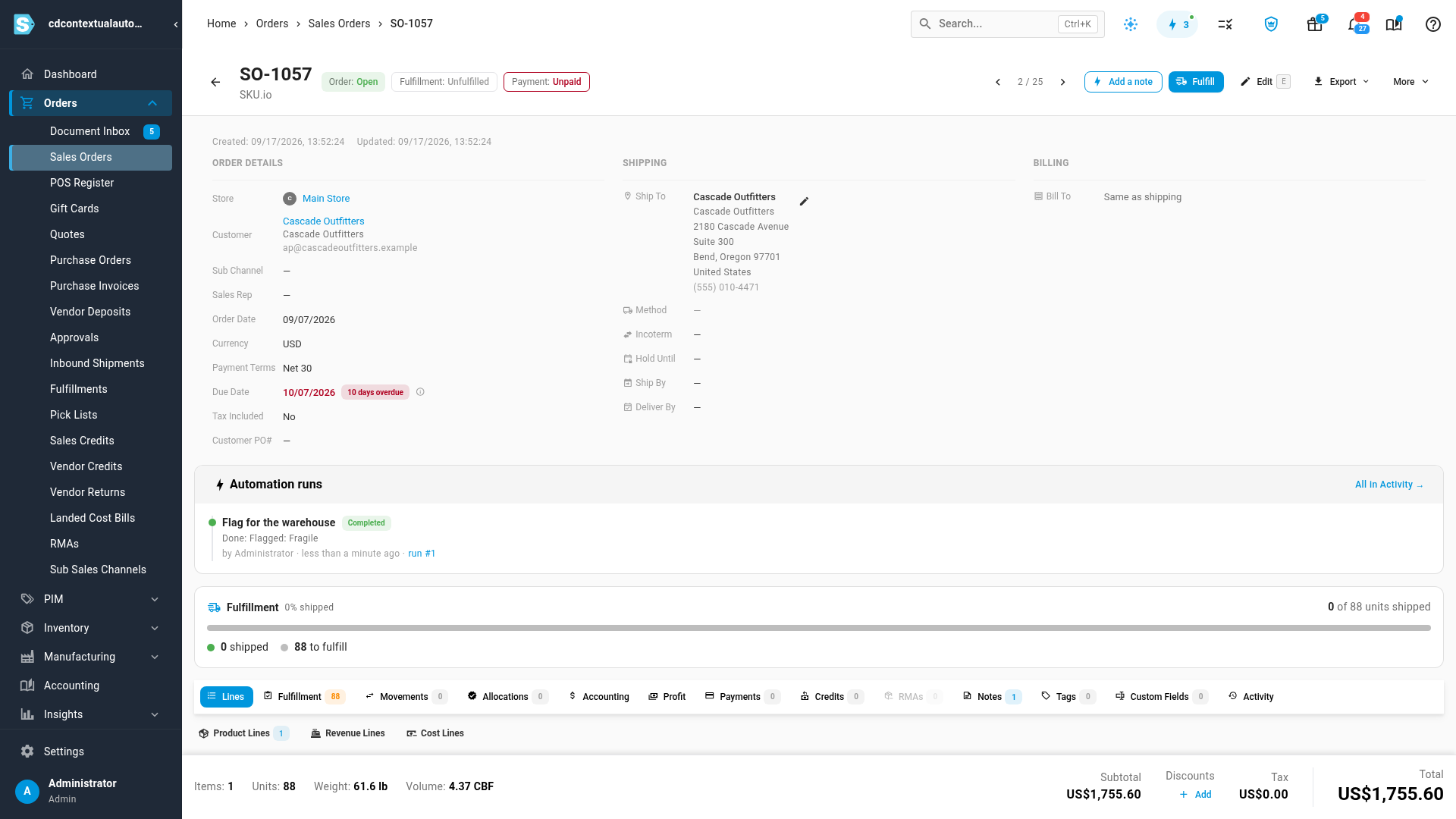Click the fulfillment progress bar
The image size is (1456, 819).
point(819,628)
